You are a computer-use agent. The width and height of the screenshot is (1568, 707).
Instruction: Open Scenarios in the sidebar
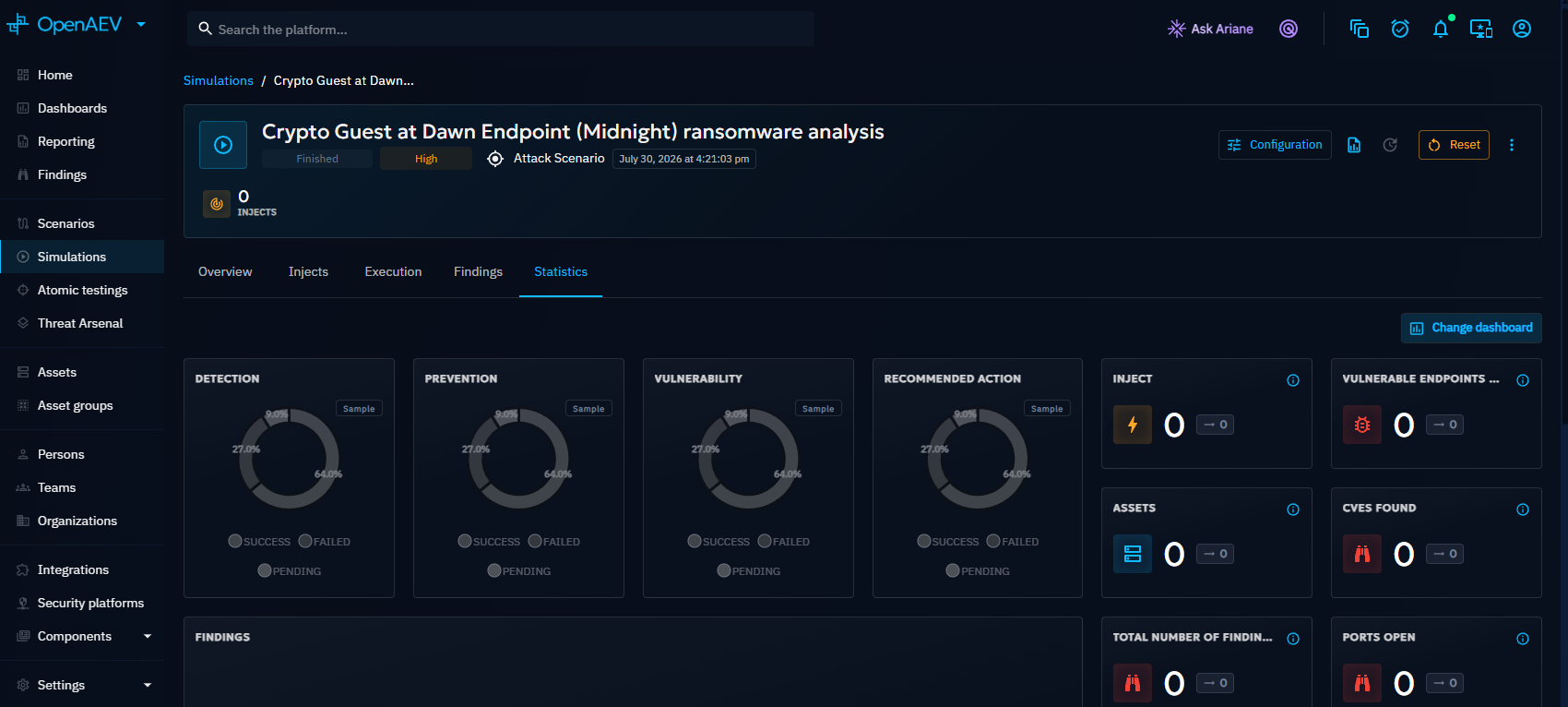click(x=82, y=223)
